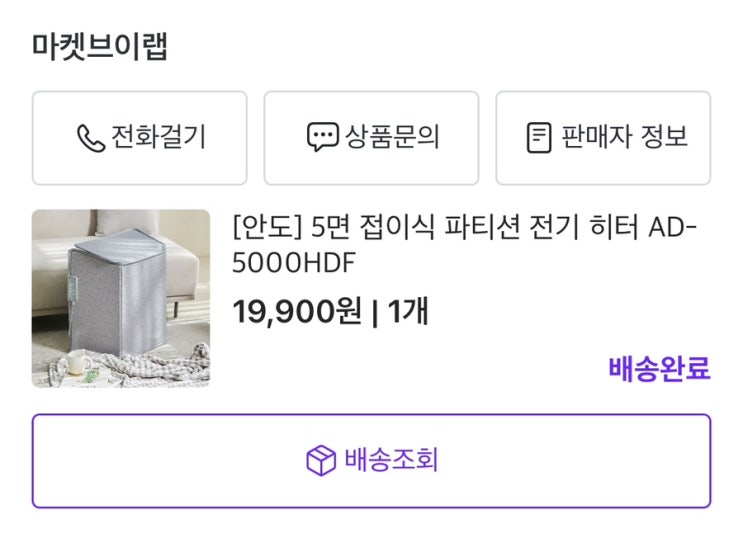This screenshot has width=743, height=533.
Task: Click the speech bubble inquiry icon
Action: click(x=323, y=137)
